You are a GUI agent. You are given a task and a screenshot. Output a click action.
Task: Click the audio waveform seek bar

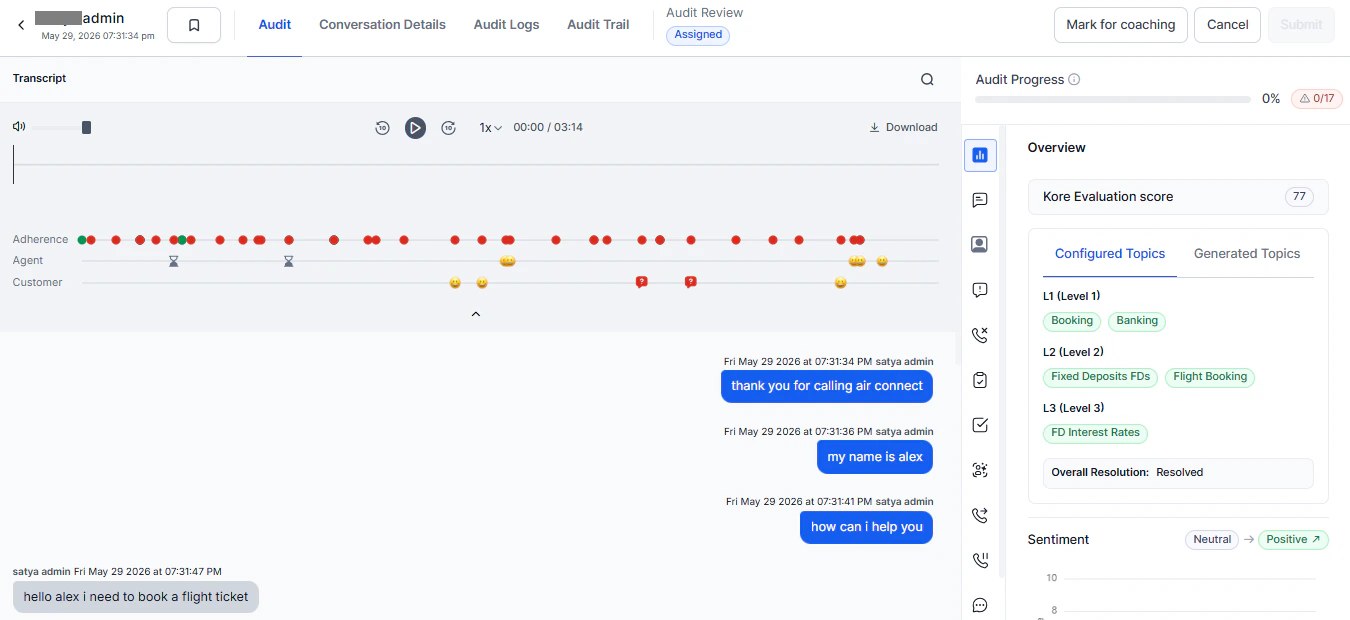(476, 165)
